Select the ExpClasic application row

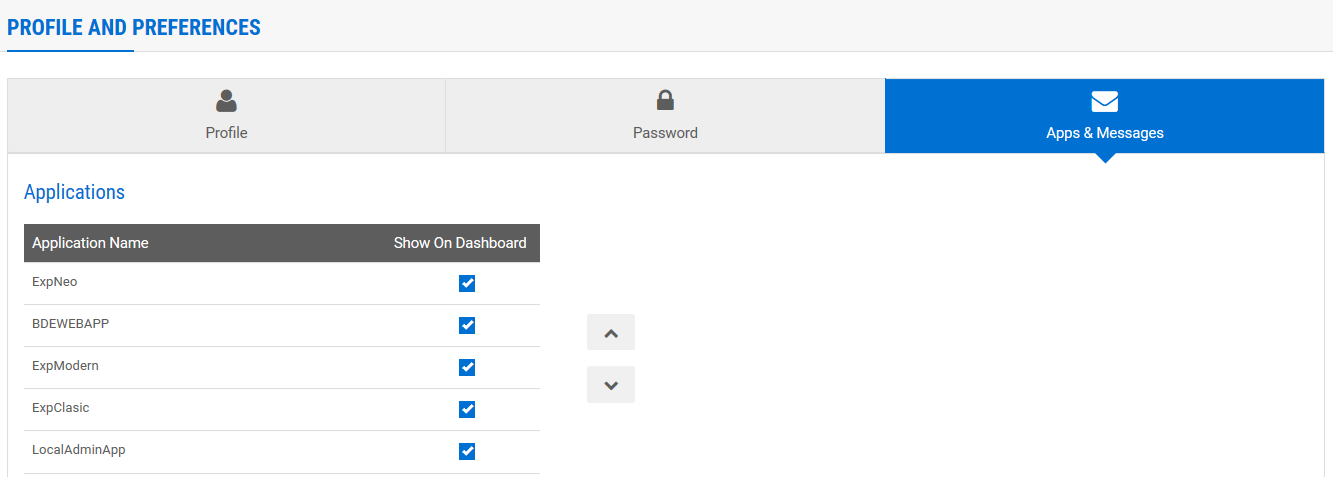[282, 409]
